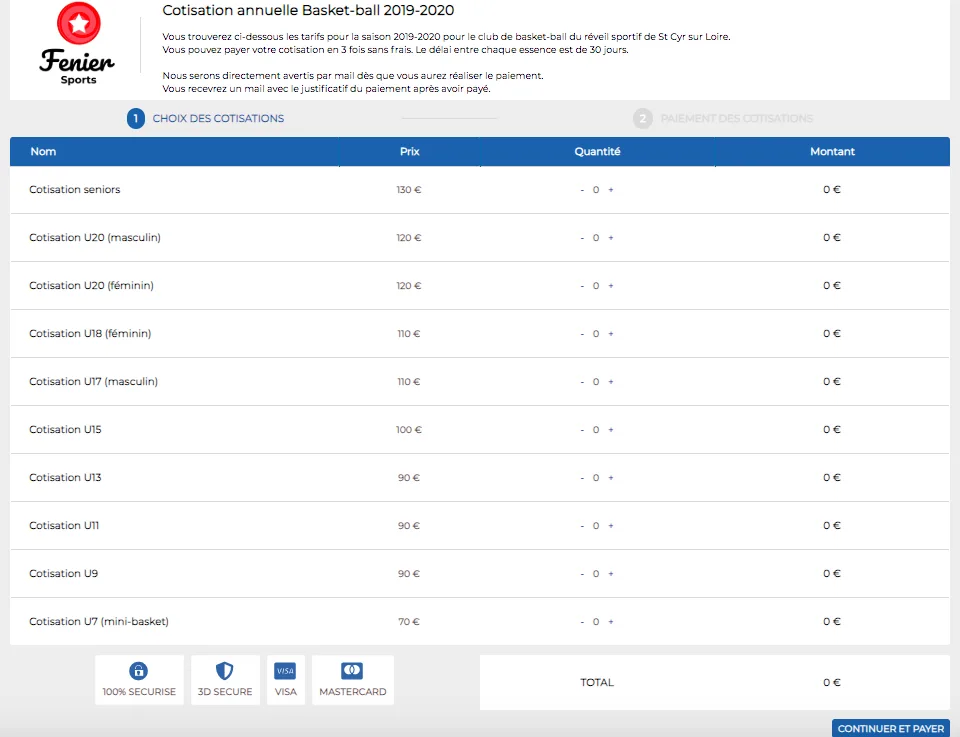Click Continuer et Payer button
The width and height of the screenshot is (960, 737).
click(890, 728)
